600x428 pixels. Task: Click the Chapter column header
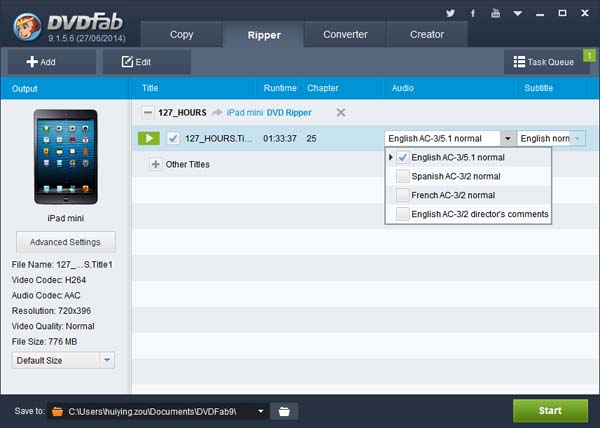point(323,88)
